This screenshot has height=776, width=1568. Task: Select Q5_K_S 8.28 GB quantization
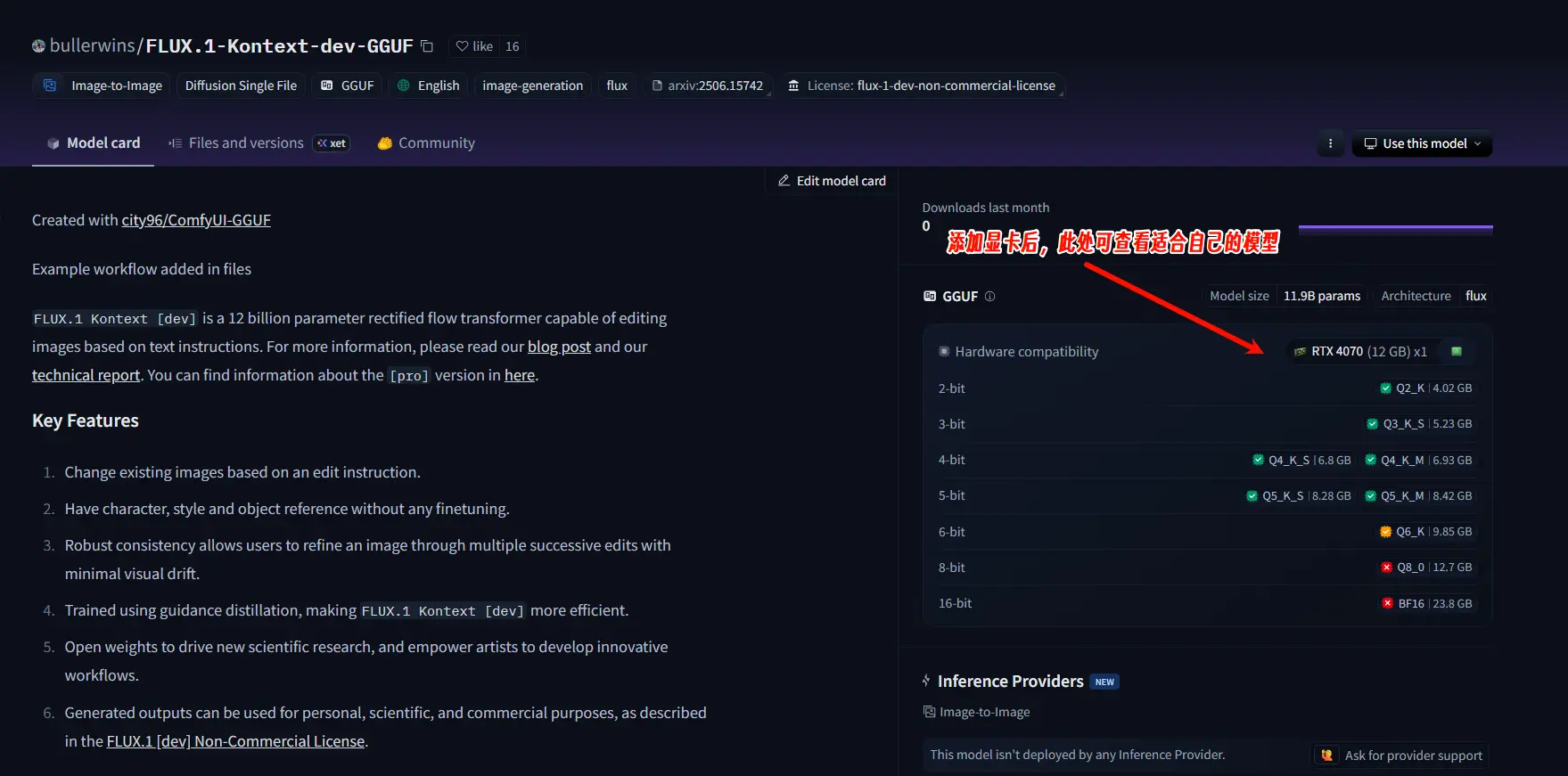[1300, 496]
